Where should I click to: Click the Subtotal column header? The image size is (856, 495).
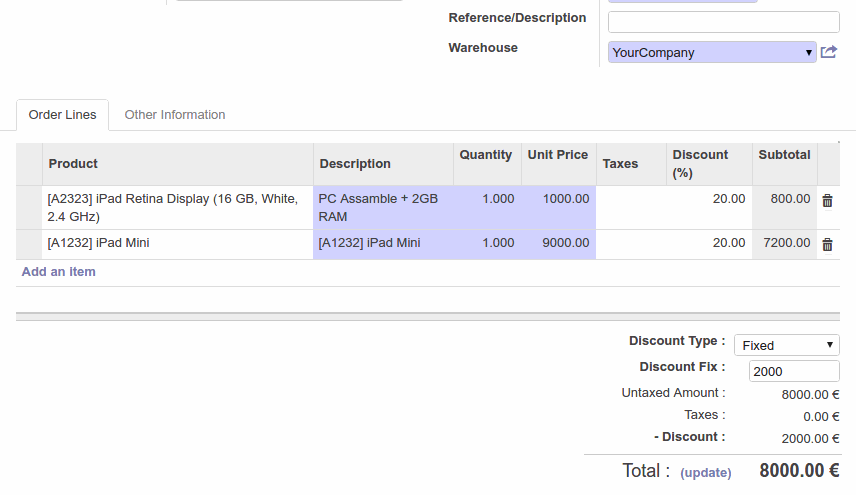[784, 155]
